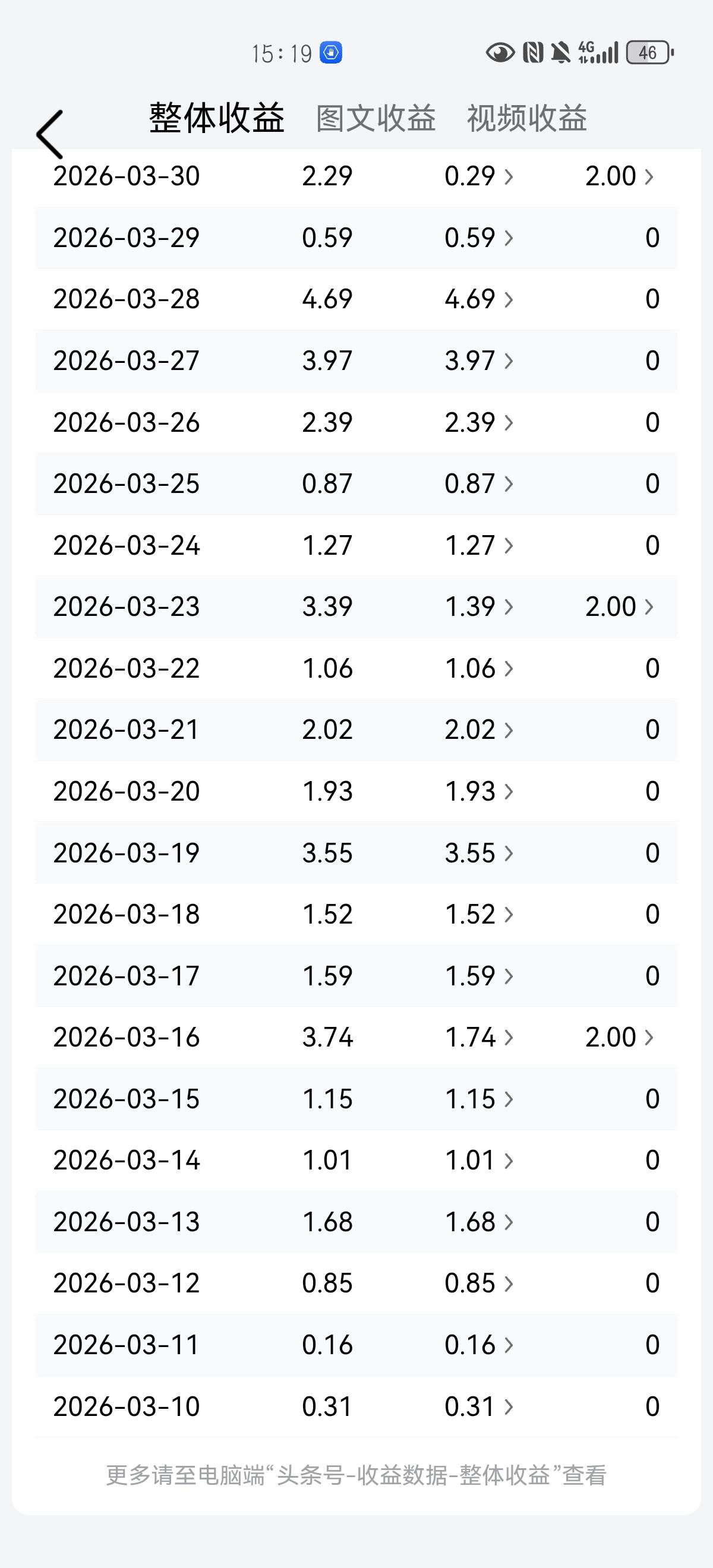Image resolution: width=713 pixels, height=1568 pixels.
Task: Open article income 0.16 on 2026-03-11
Action: (479, 1345)
